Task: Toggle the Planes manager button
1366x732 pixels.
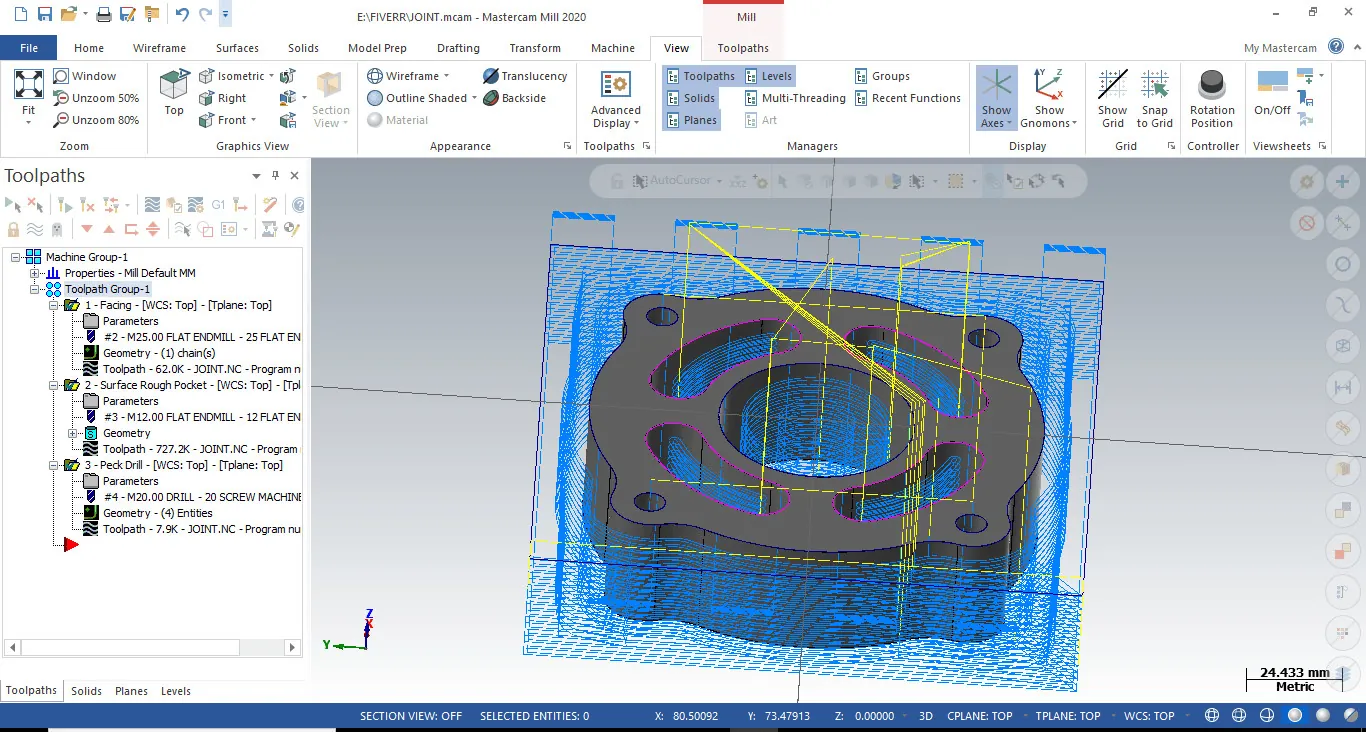Action: coord(692,120)
